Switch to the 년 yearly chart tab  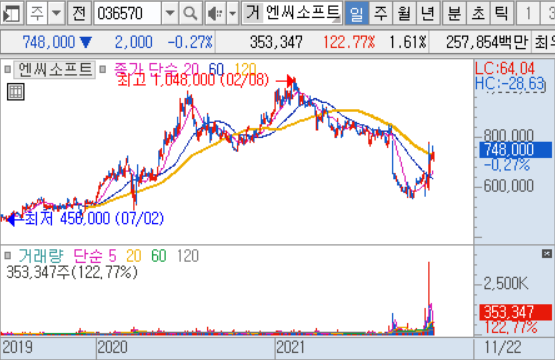pyautogui.click(x=428, y=13)
